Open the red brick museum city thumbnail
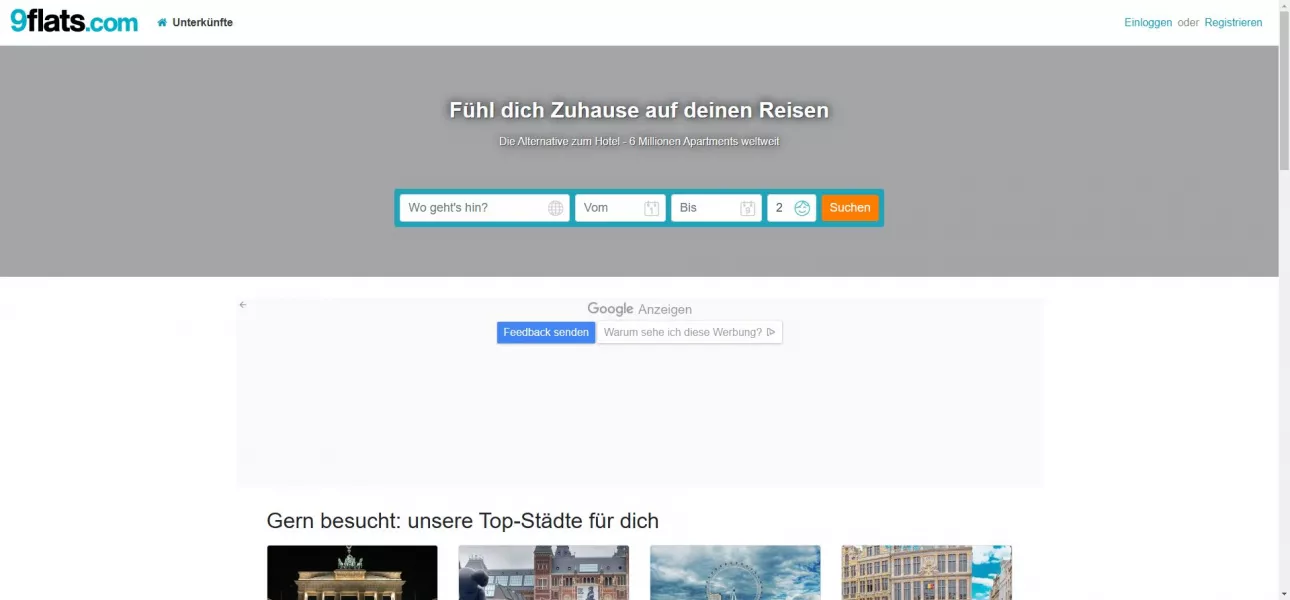Image resolution: width=1290 pixels, height=600 pixels. [544, 572]
